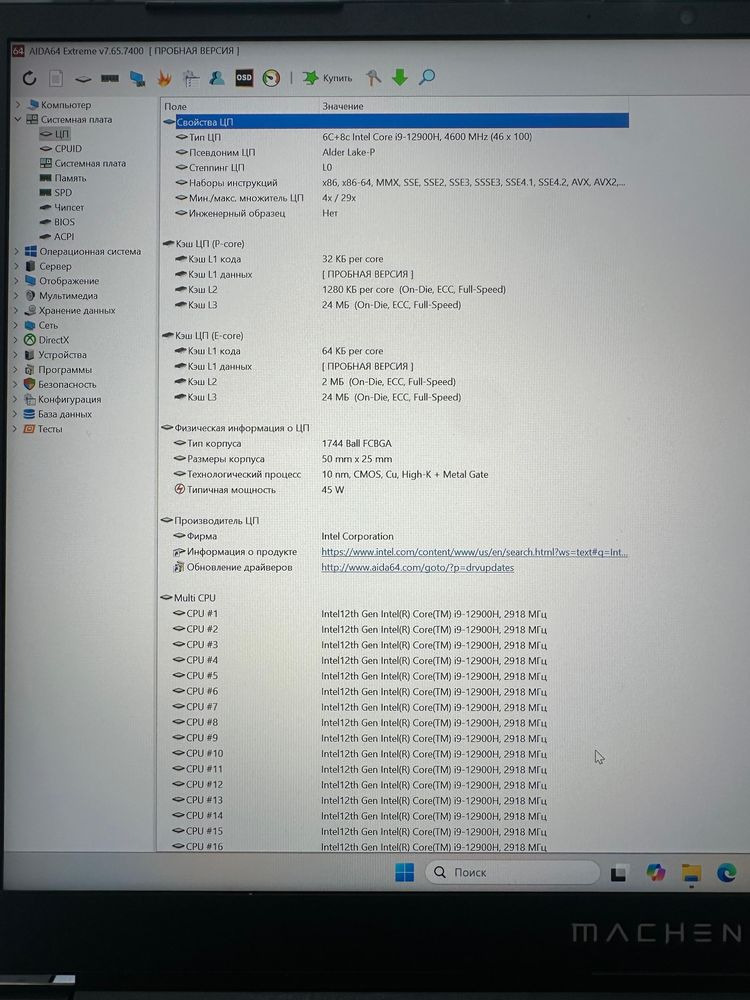Expand the Отображение tree node
Image resolution: width=750 pixels, height=1000 pixels.
pos(17,281)
